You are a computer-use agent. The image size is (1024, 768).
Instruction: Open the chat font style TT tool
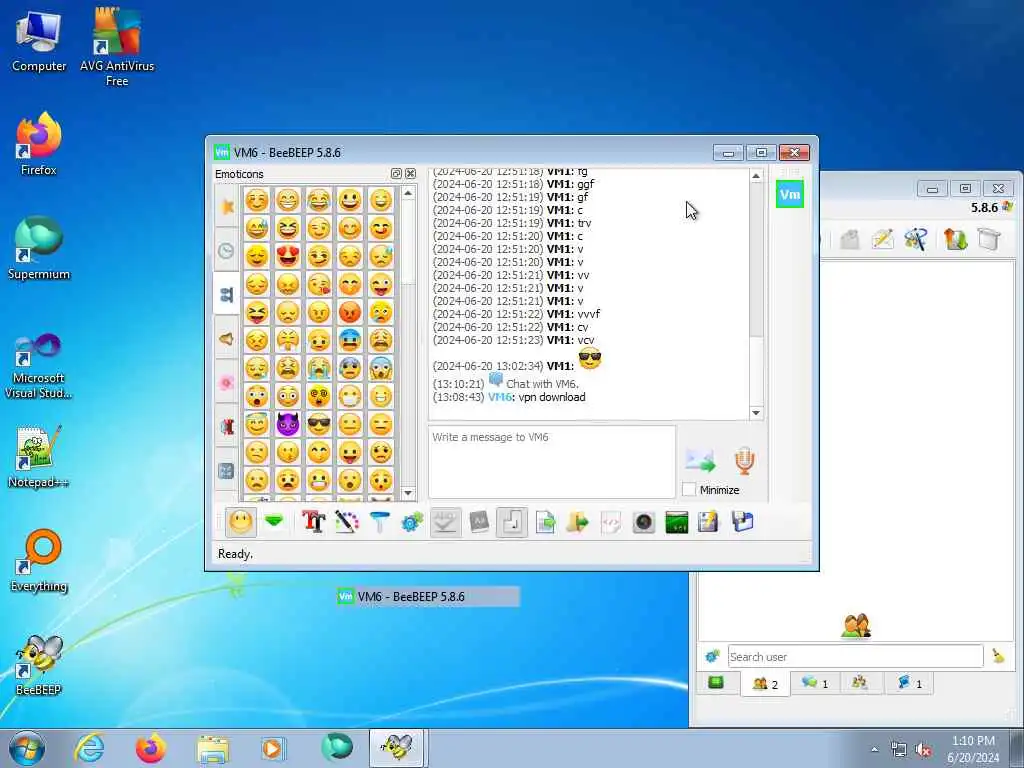tap(313, 522)
